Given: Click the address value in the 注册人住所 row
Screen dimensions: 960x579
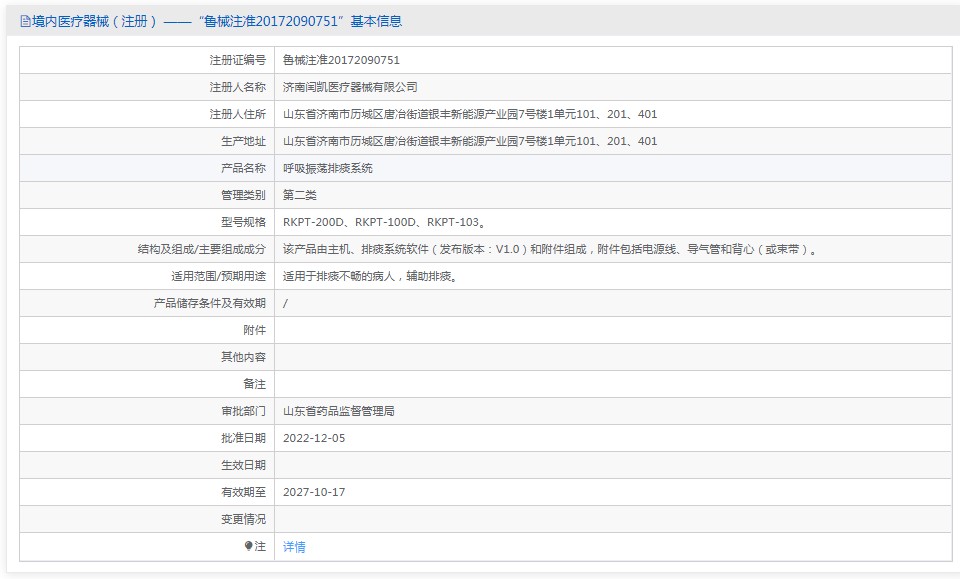Looking at the screenshot, I should 470,114.
